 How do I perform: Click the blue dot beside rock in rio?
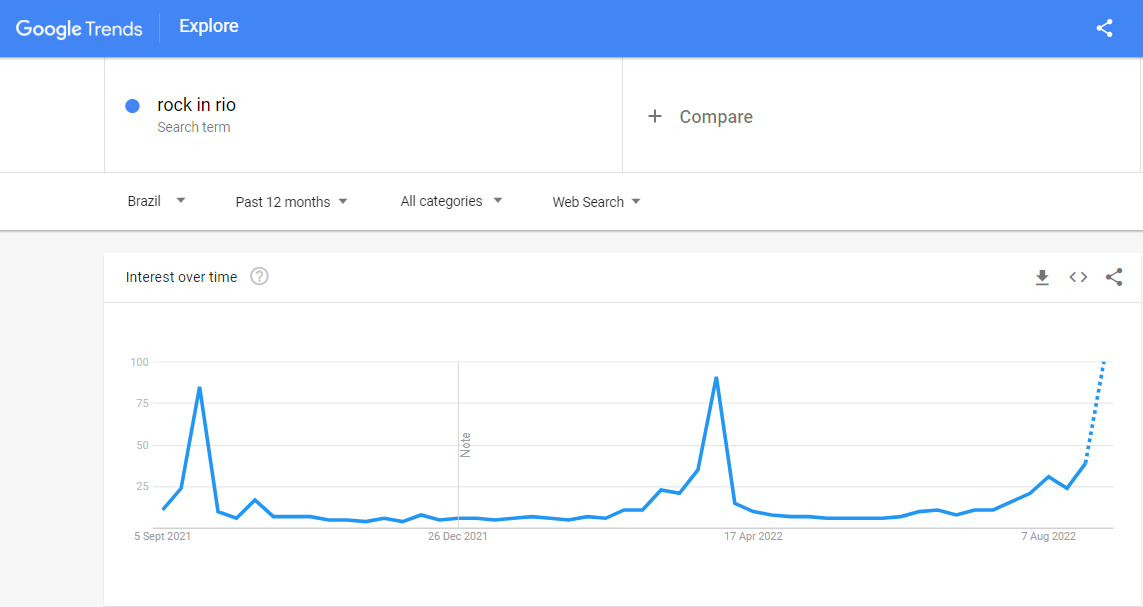point(131,105)
